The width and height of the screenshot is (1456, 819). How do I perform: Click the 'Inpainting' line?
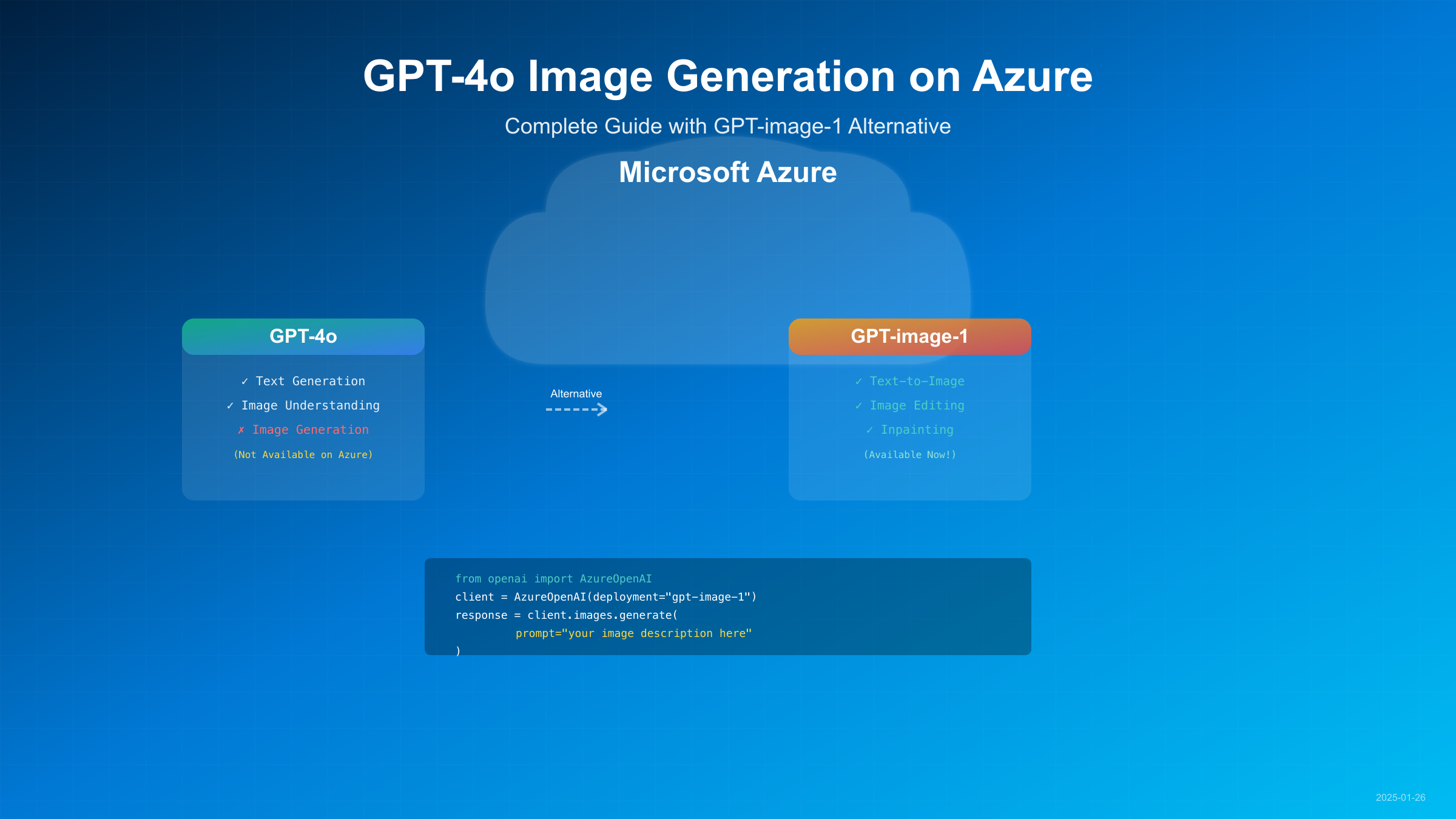coord(910,430)
